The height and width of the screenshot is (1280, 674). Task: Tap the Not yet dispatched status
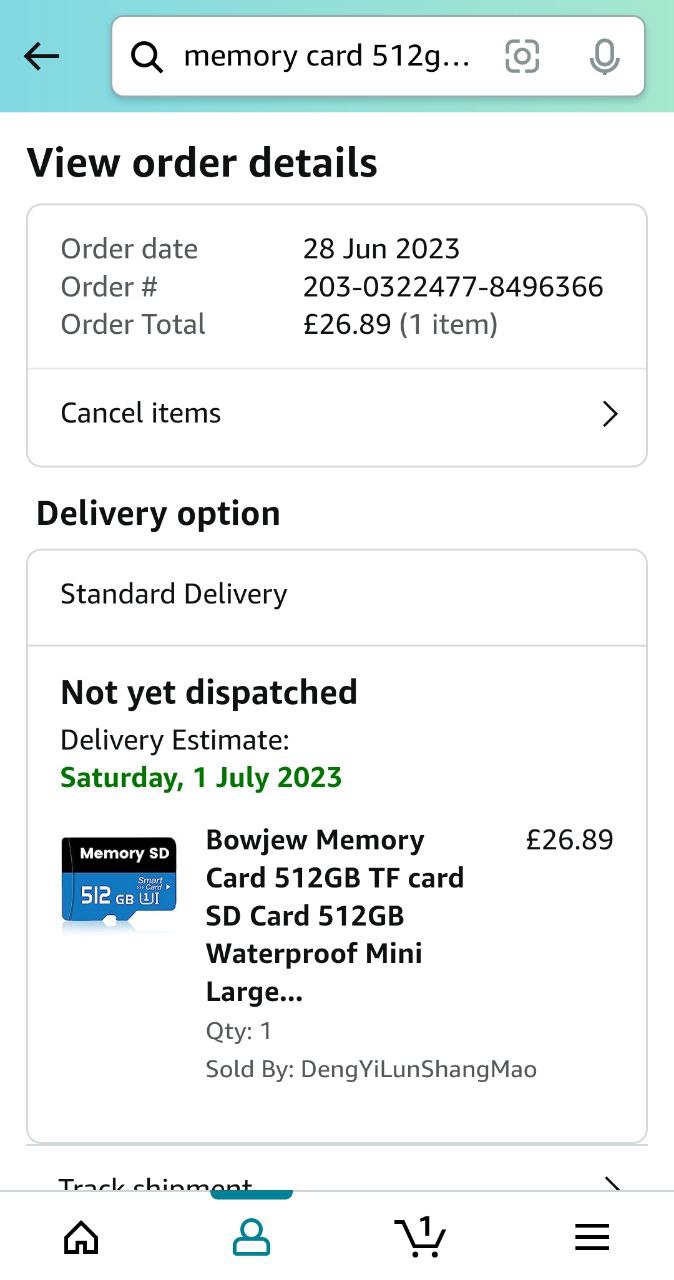point(209,692)
